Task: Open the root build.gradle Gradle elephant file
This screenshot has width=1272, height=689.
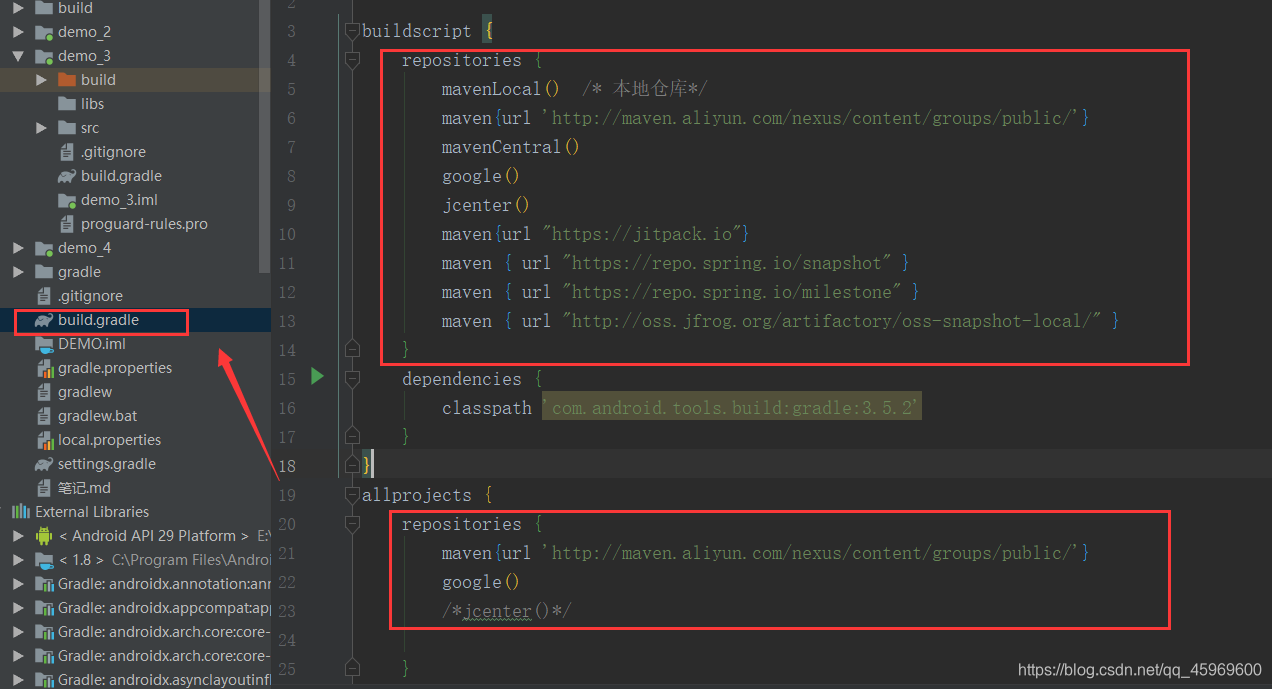Action: [x=100, y=322]
